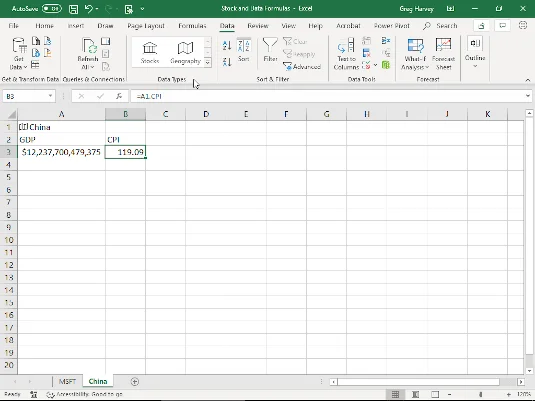
Task: Switch to Page Break Preview view
Action: [x=435, y=395]
